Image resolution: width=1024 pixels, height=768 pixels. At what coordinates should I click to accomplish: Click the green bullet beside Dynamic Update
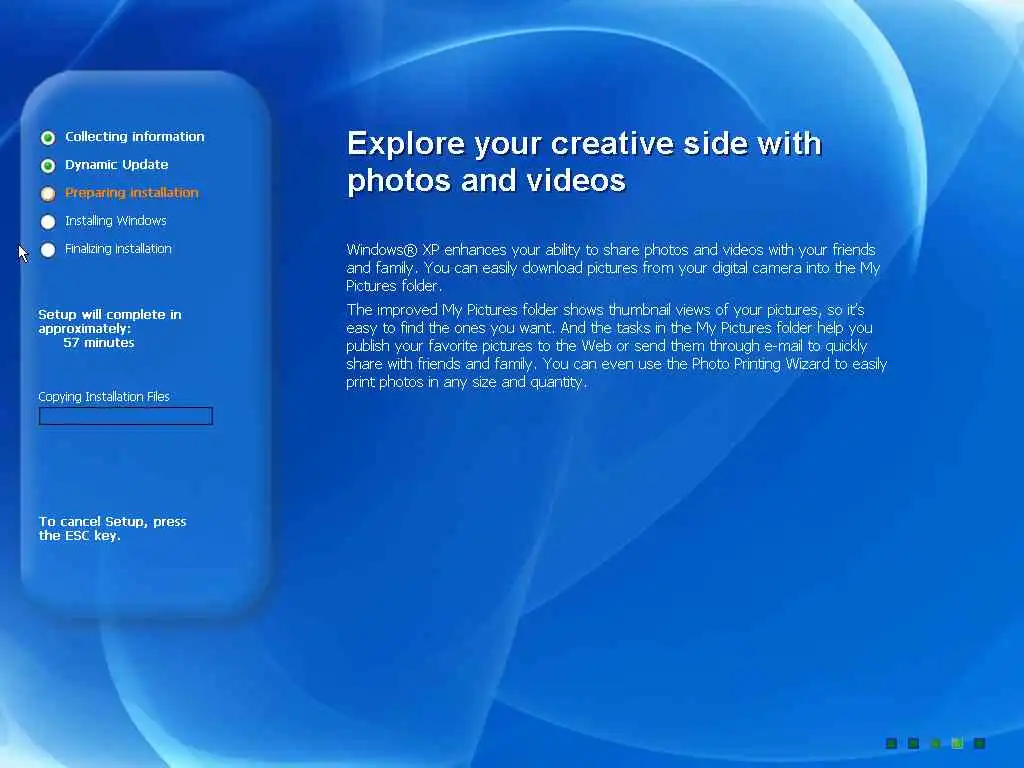(x=48, y=165)
